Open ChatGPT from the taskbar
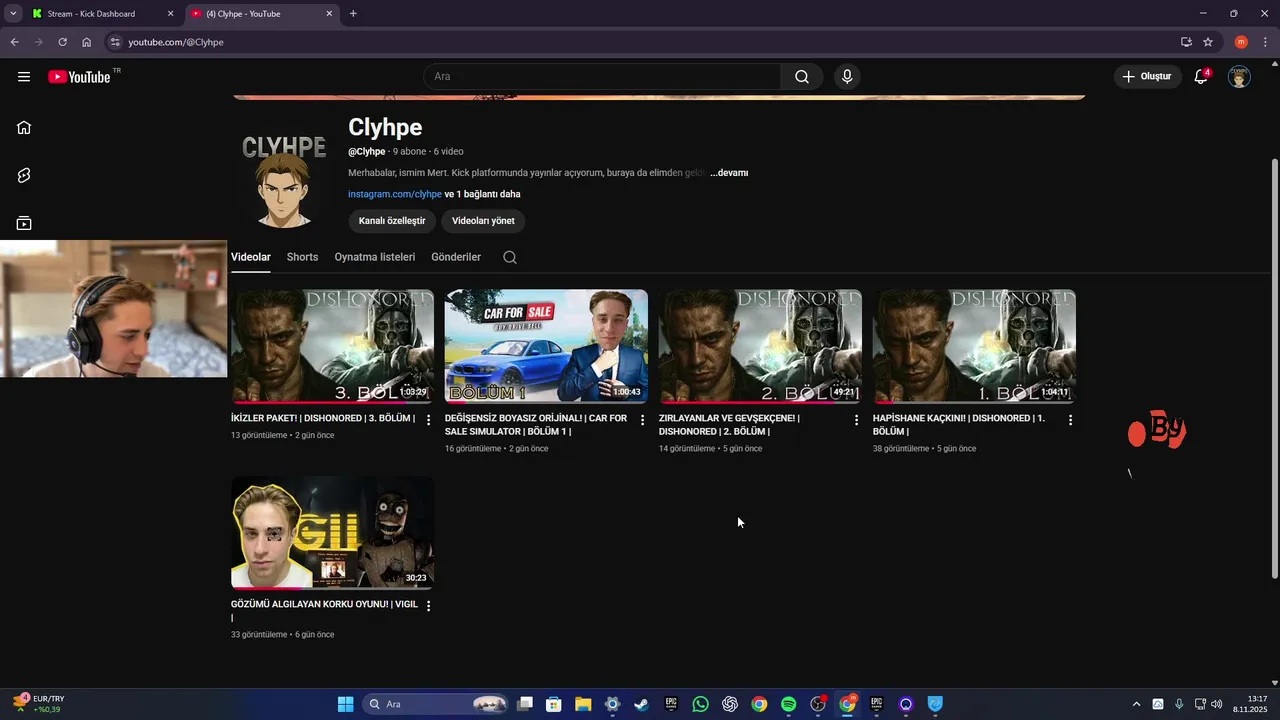Screen dimensions: 1280x720 [730, 704]
